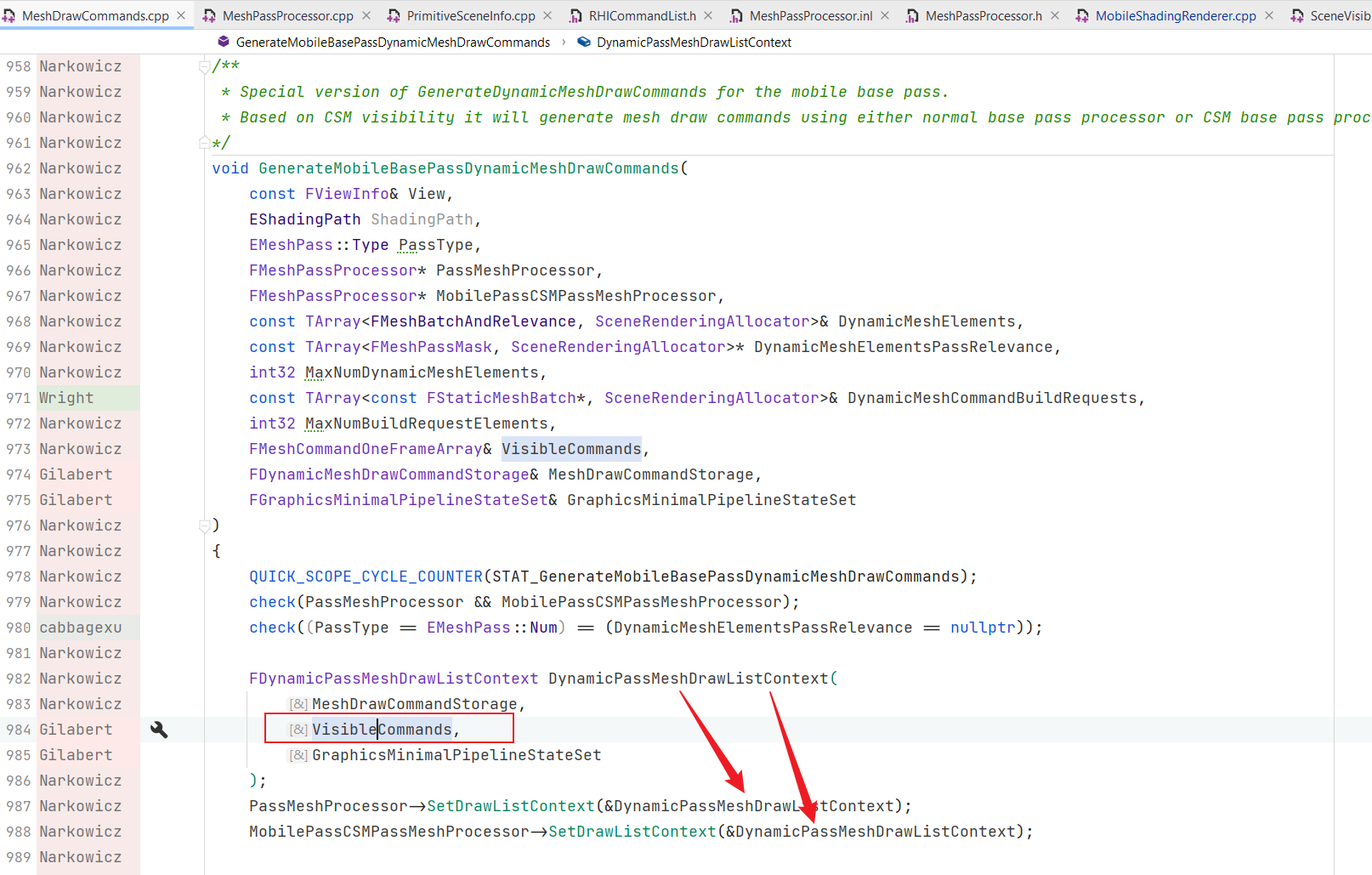Click the RHICommandList.h tab file icon
This screenshot has width=1372, height=875.
coord(575,16)
